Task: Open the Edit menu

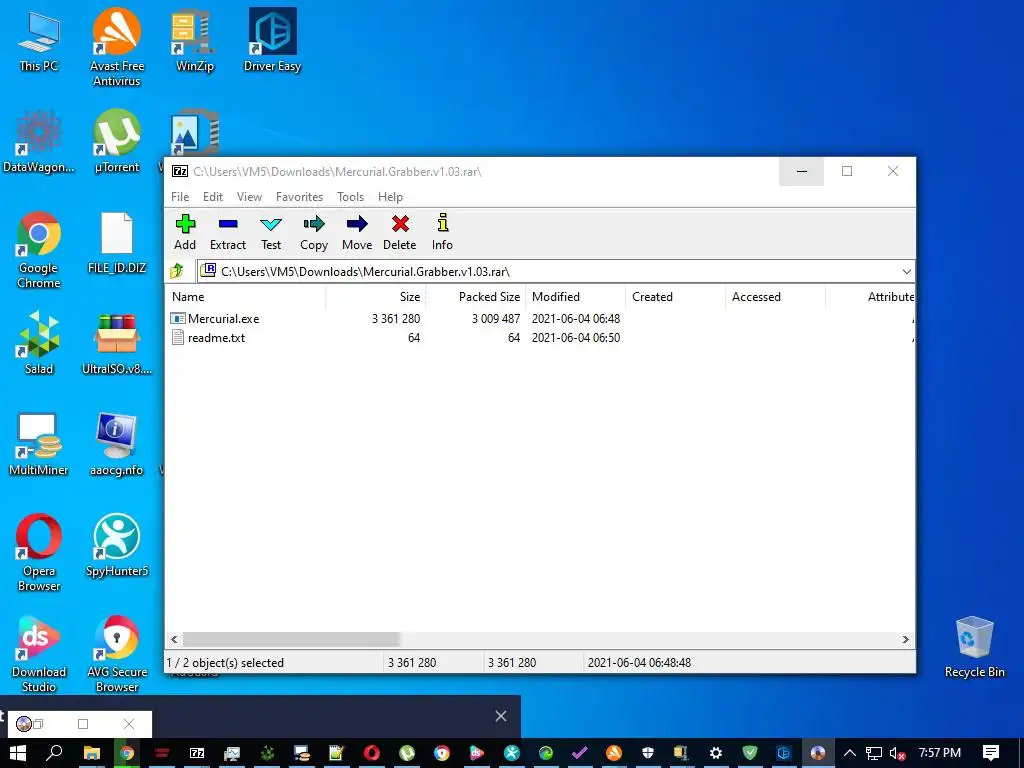Action: click(213, 197)
